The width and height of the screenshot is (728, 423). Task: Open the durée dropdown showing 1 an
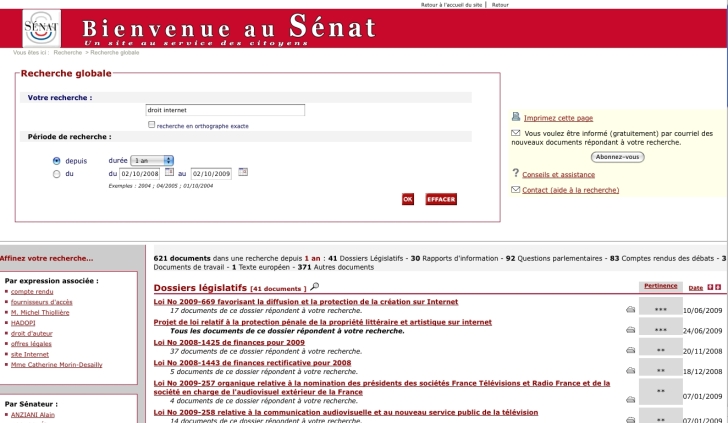tap(152, 161)
